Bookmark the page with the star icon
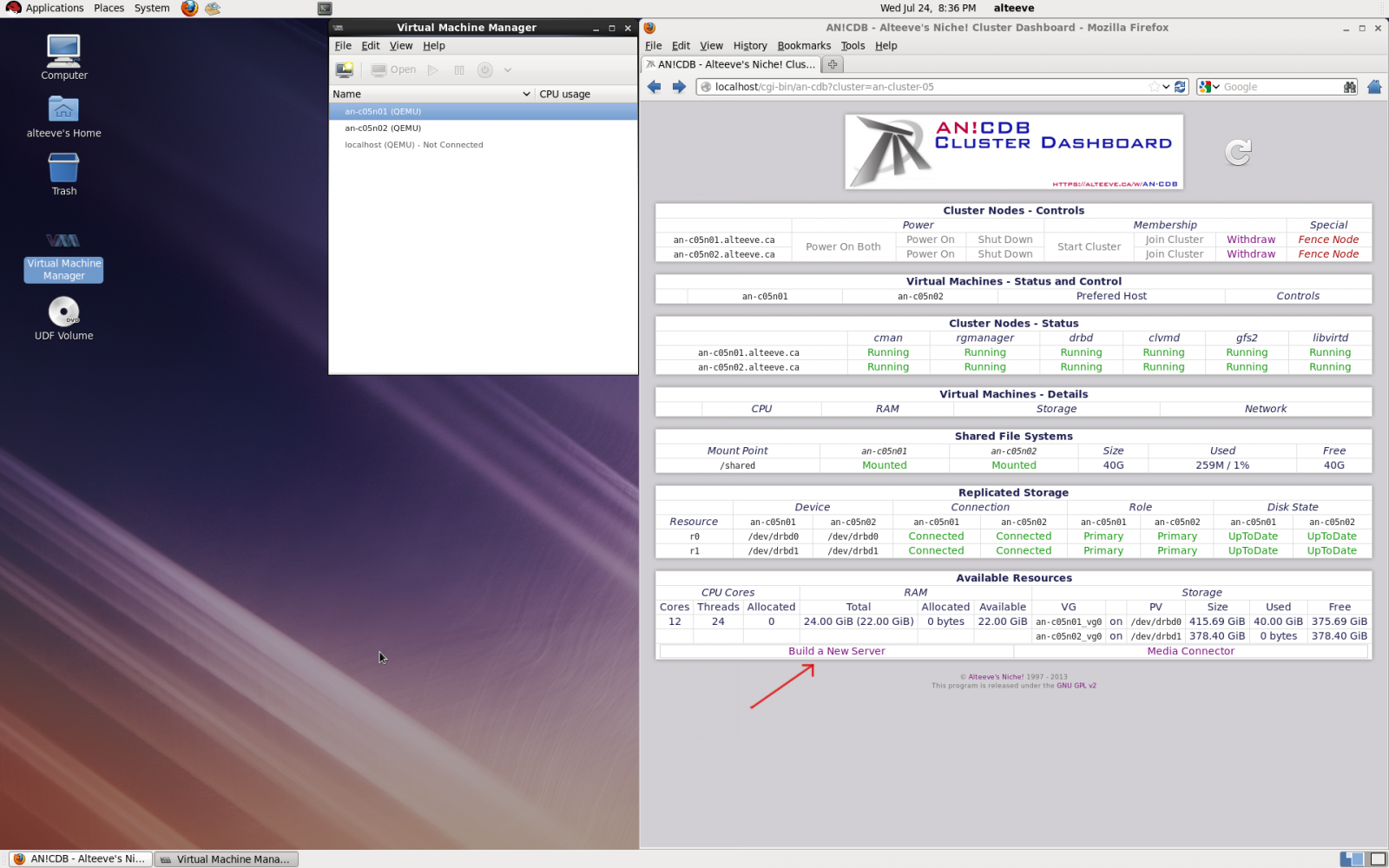Image resolution: width=1389 pixels, height=868 pixels. point(1154,87)
